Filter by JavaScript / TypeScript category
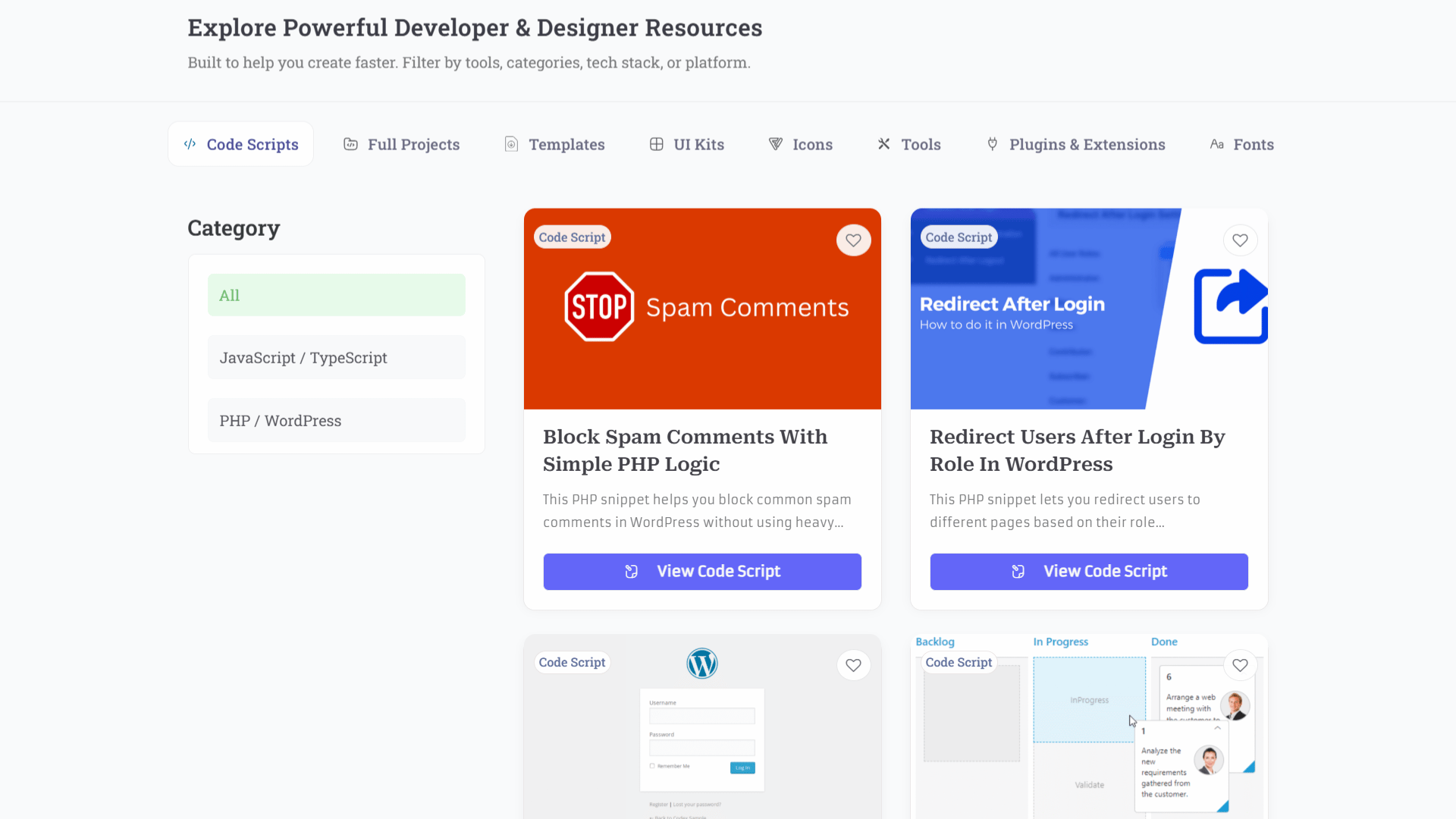1456x819 pixels. [x=337, y=358]
